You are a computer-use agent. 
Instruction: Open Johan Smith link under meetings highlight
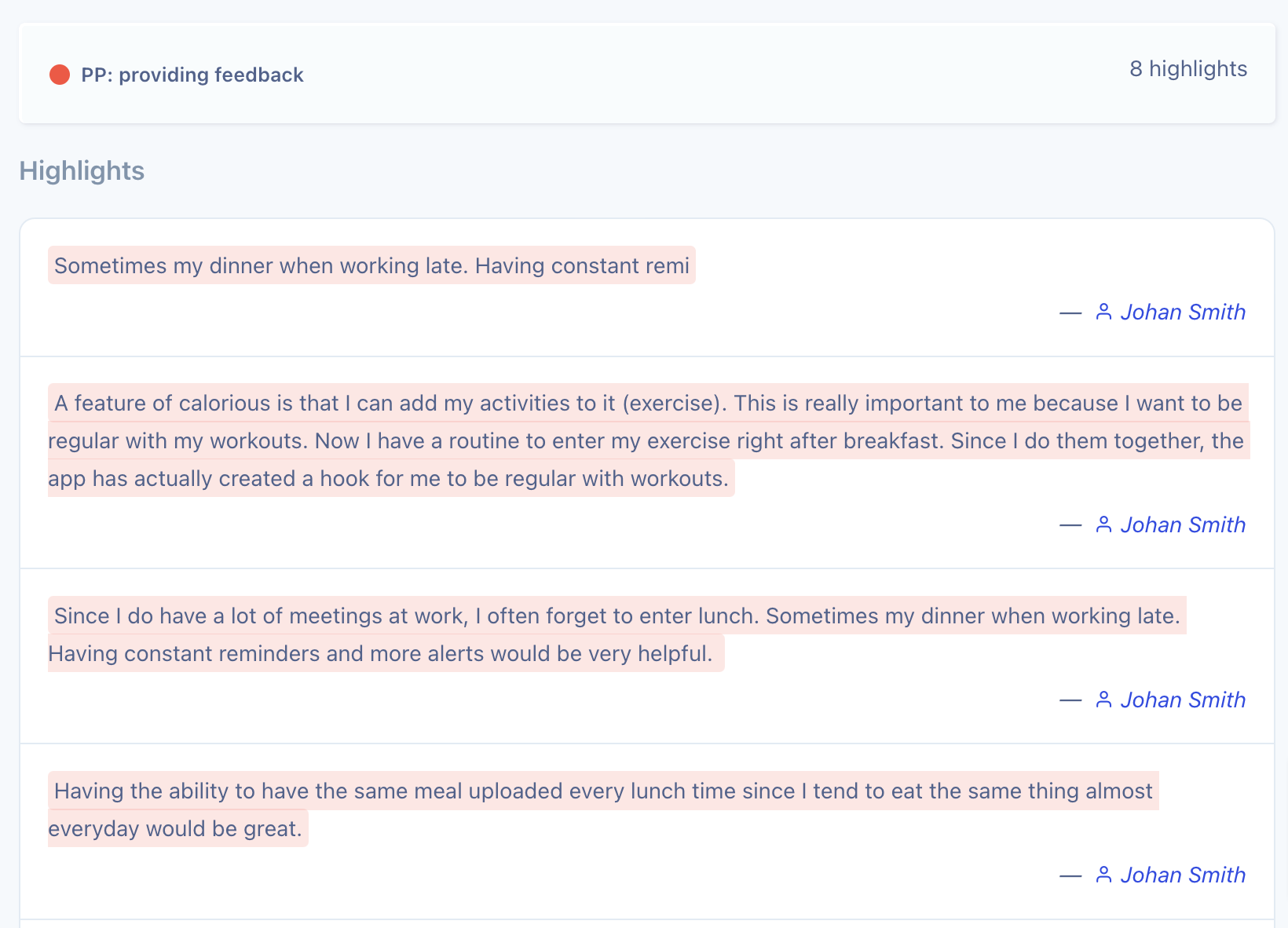(1183, 700)
